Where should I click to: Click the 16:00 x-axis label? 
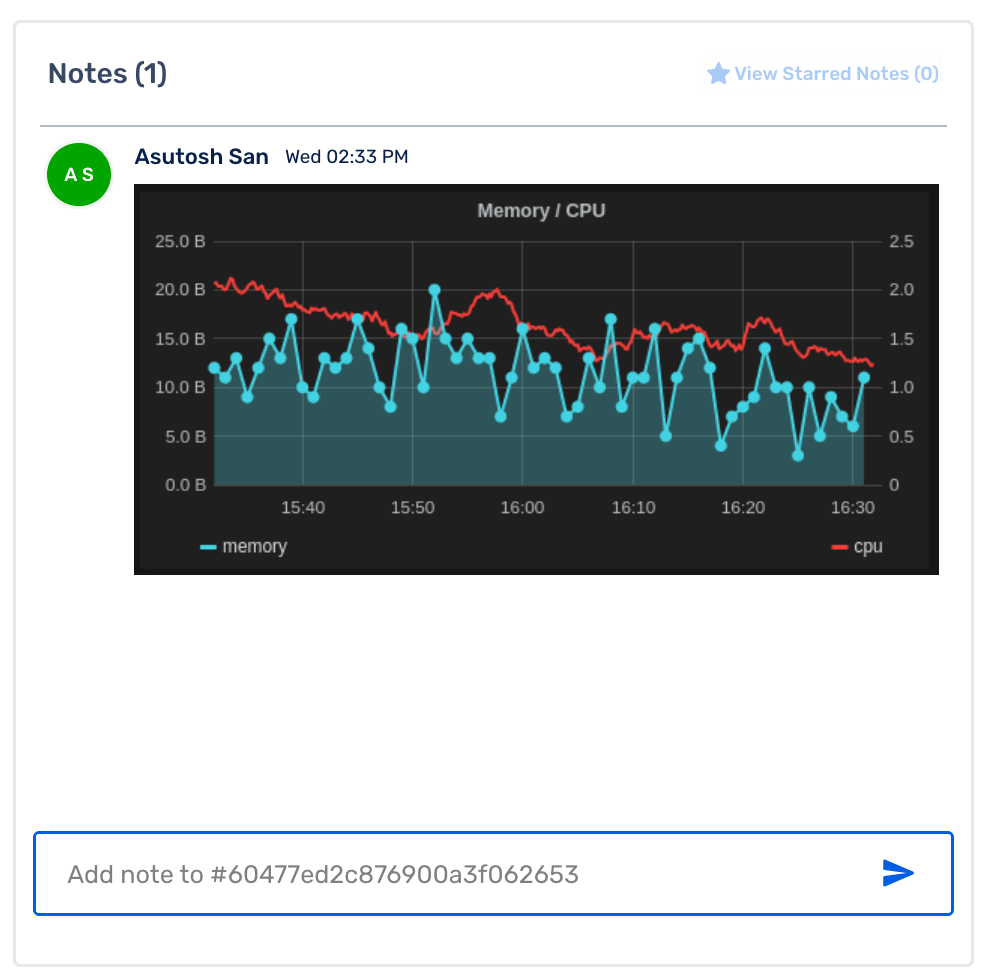[522, 508]
